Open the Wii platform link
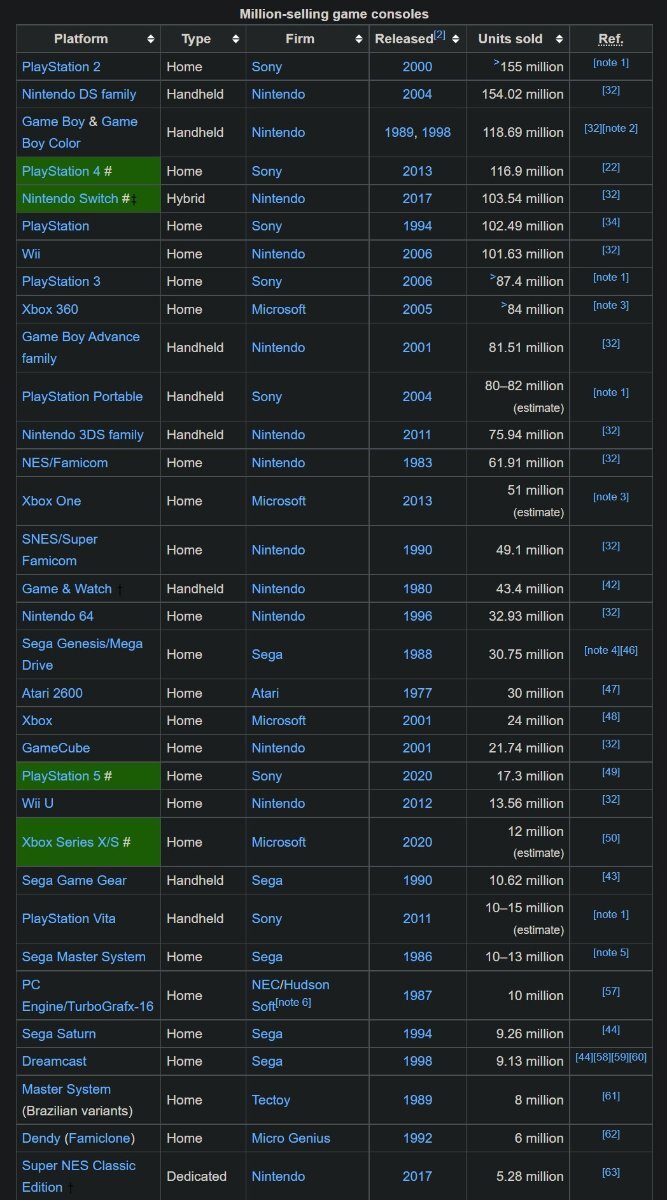The height and width of the screenshot is (1200, 667). click(31, 254)
